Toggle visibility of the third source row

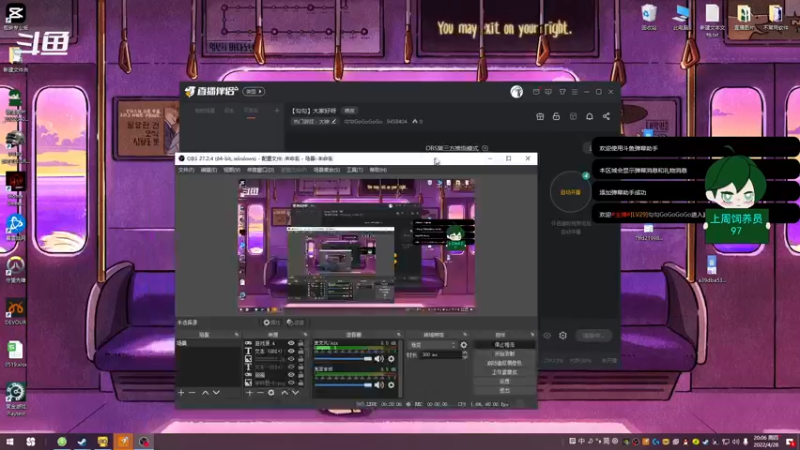click(291, 359)
